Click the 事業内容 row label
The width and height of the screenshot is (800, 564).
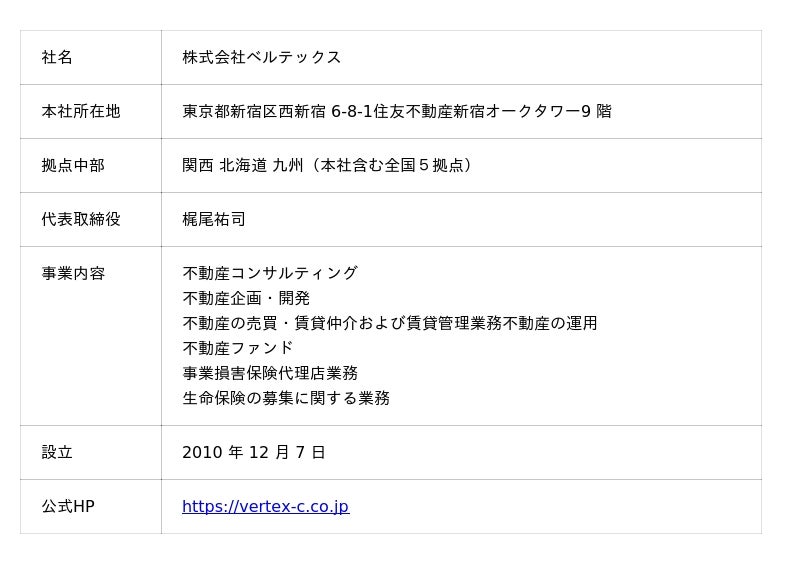tap(73, 274)
